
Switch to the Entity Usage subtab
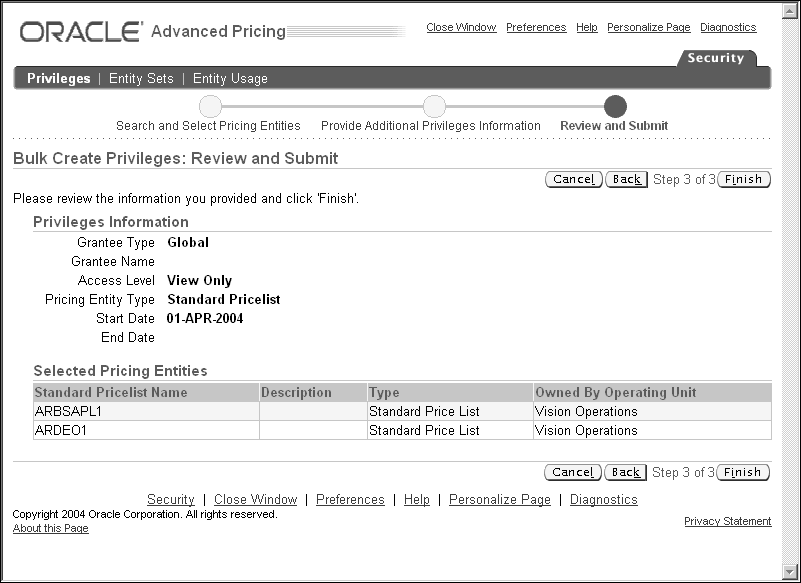(x=230, y=78)
